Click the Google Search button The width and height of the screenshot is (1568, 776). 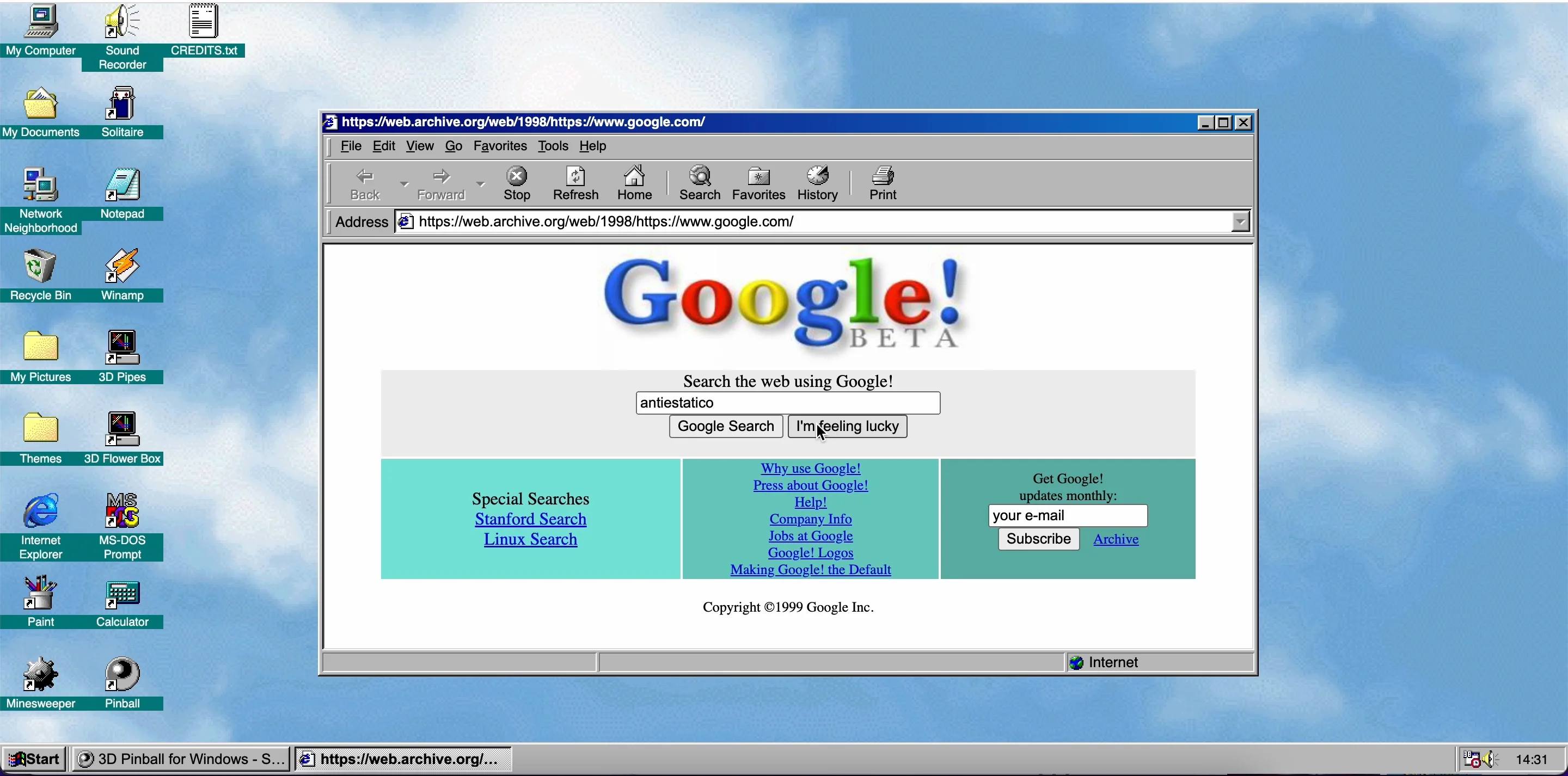(725, 426)
